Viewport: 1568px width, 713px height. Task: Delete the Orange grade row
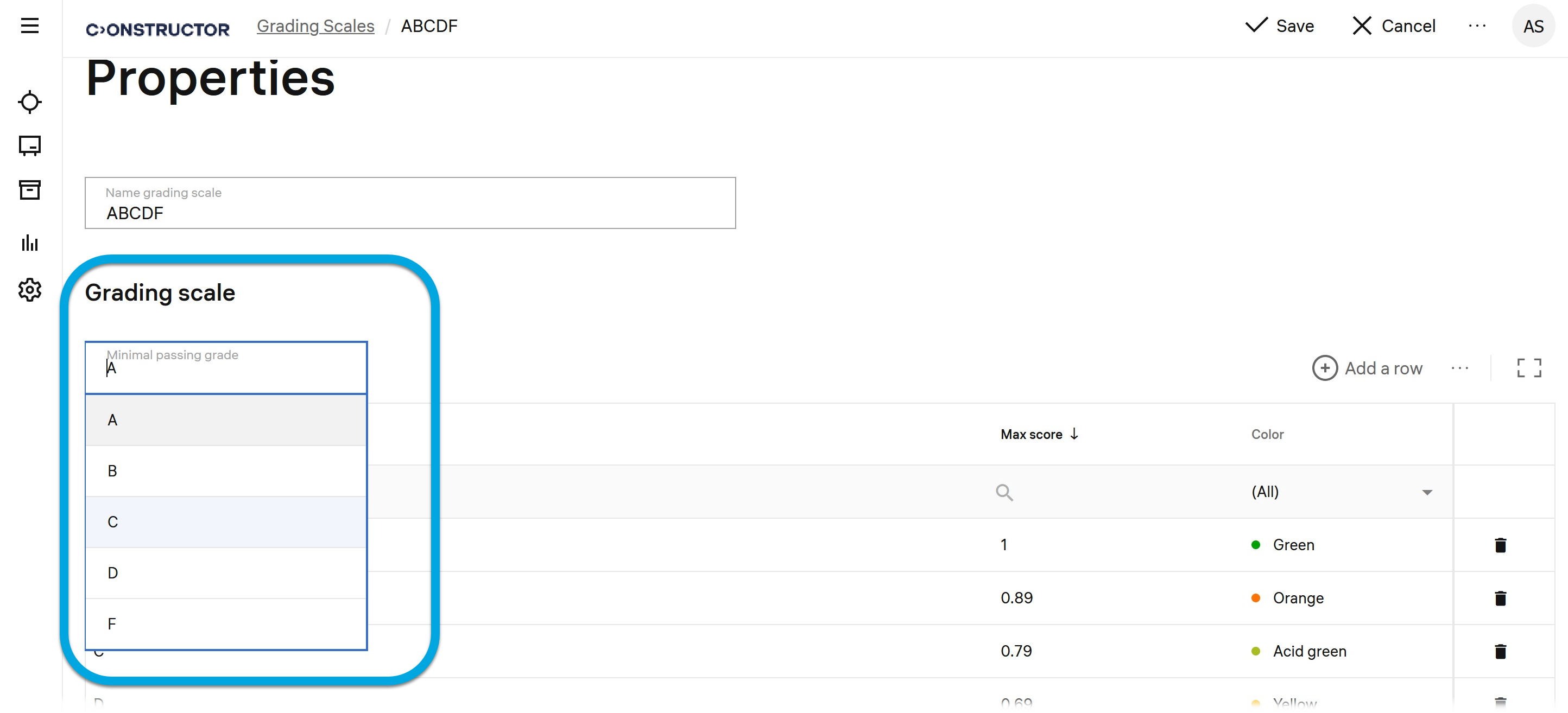1500,598
